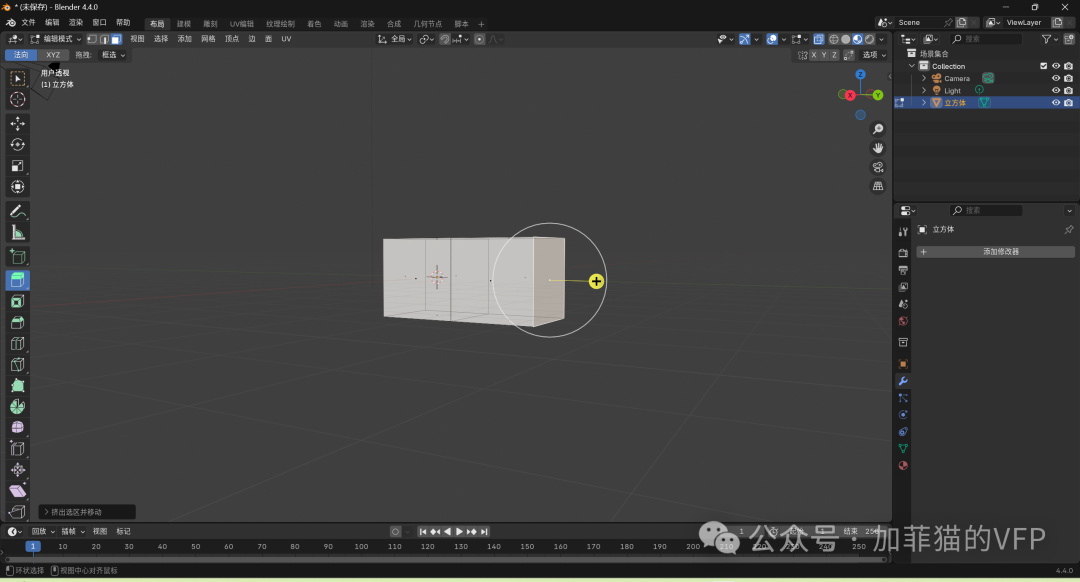The height and width of the screenshot is (582, 1080).
Task: Select the Add Cube tool
Action: (17, 257)
